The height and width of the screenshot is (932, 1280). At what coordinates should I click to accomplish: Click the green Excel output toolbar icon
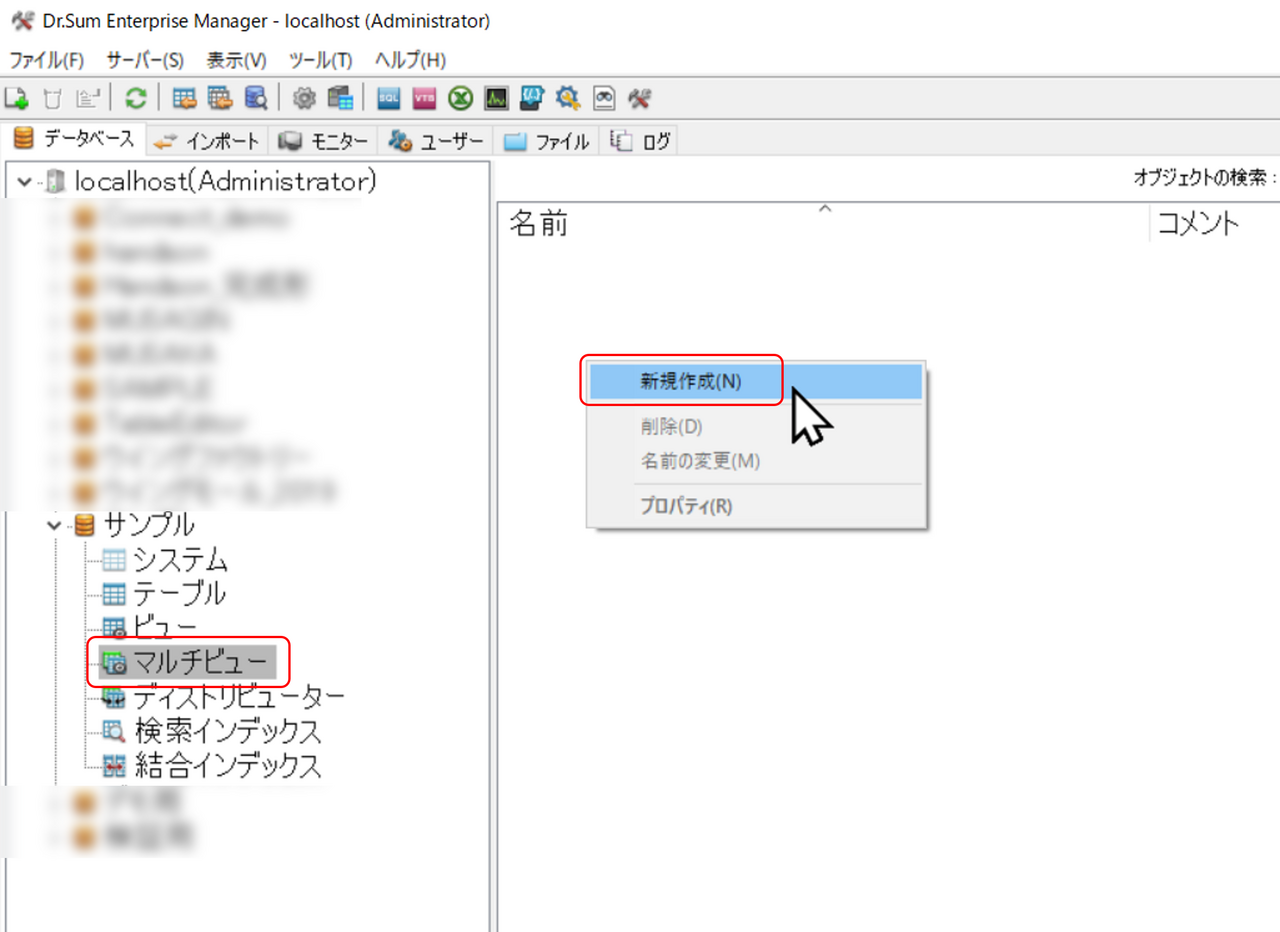[460, 98]
